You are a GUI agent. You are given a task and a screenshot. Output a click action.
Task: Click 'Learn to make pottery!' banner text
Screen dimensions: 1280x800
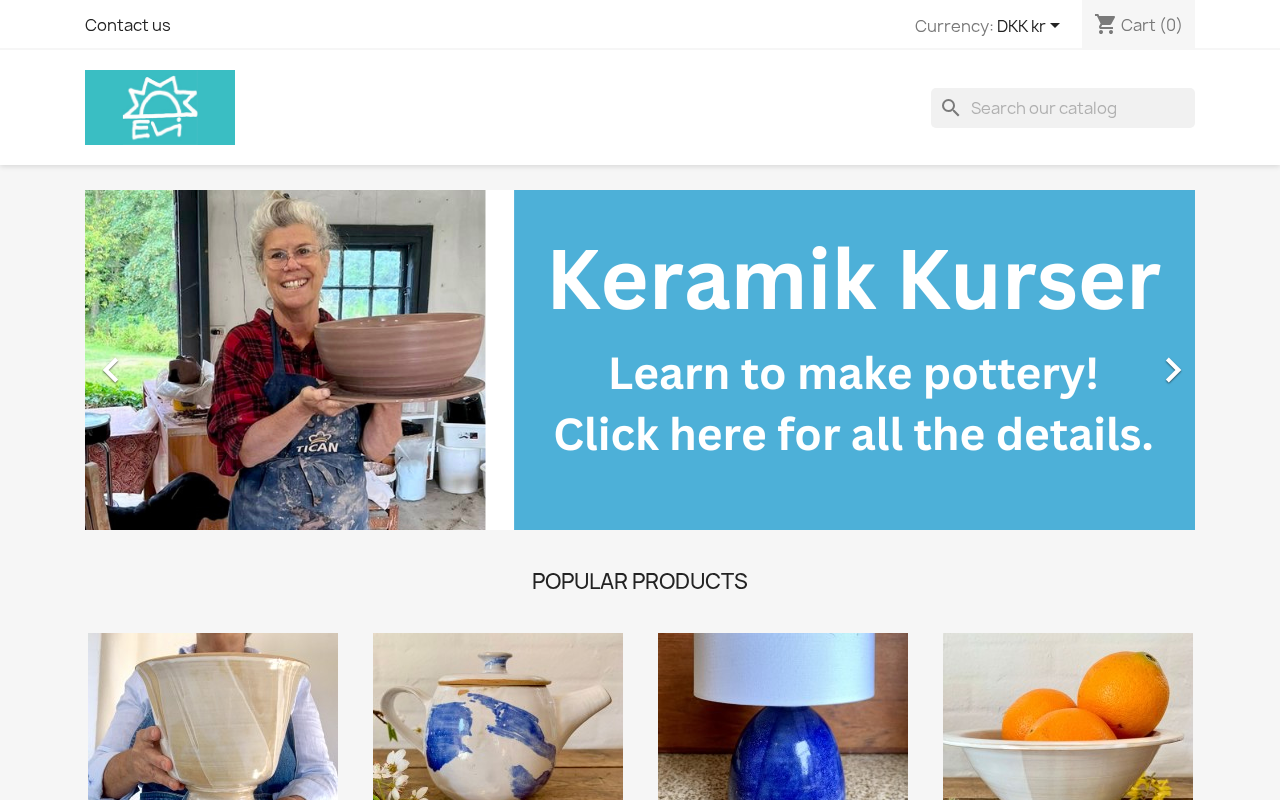coord(854,373)
